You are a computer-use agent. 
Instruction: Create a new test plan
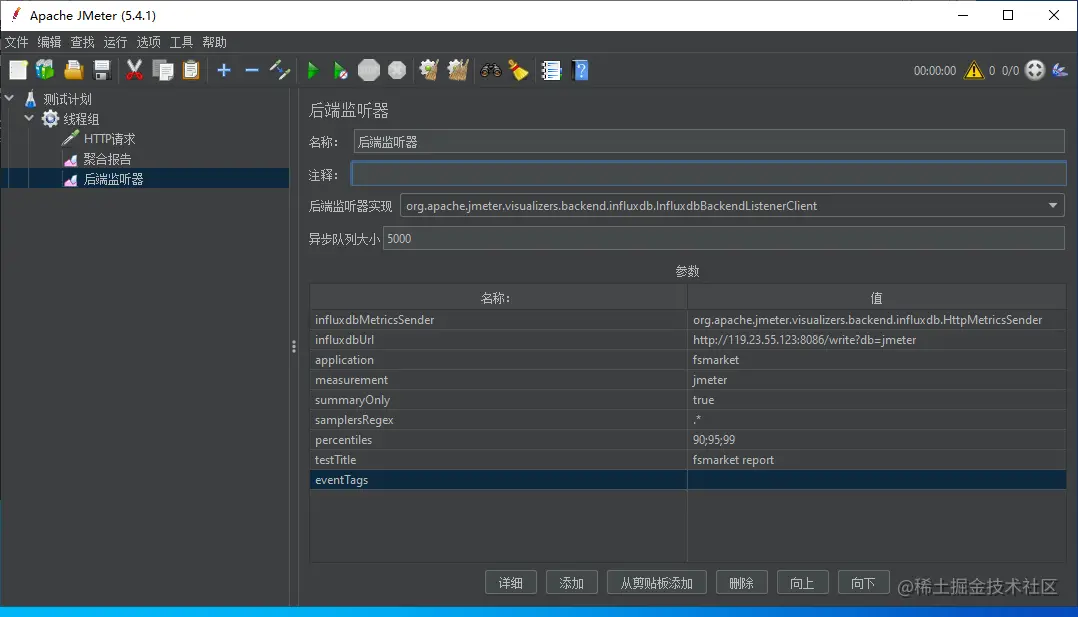tap(18, 70)
